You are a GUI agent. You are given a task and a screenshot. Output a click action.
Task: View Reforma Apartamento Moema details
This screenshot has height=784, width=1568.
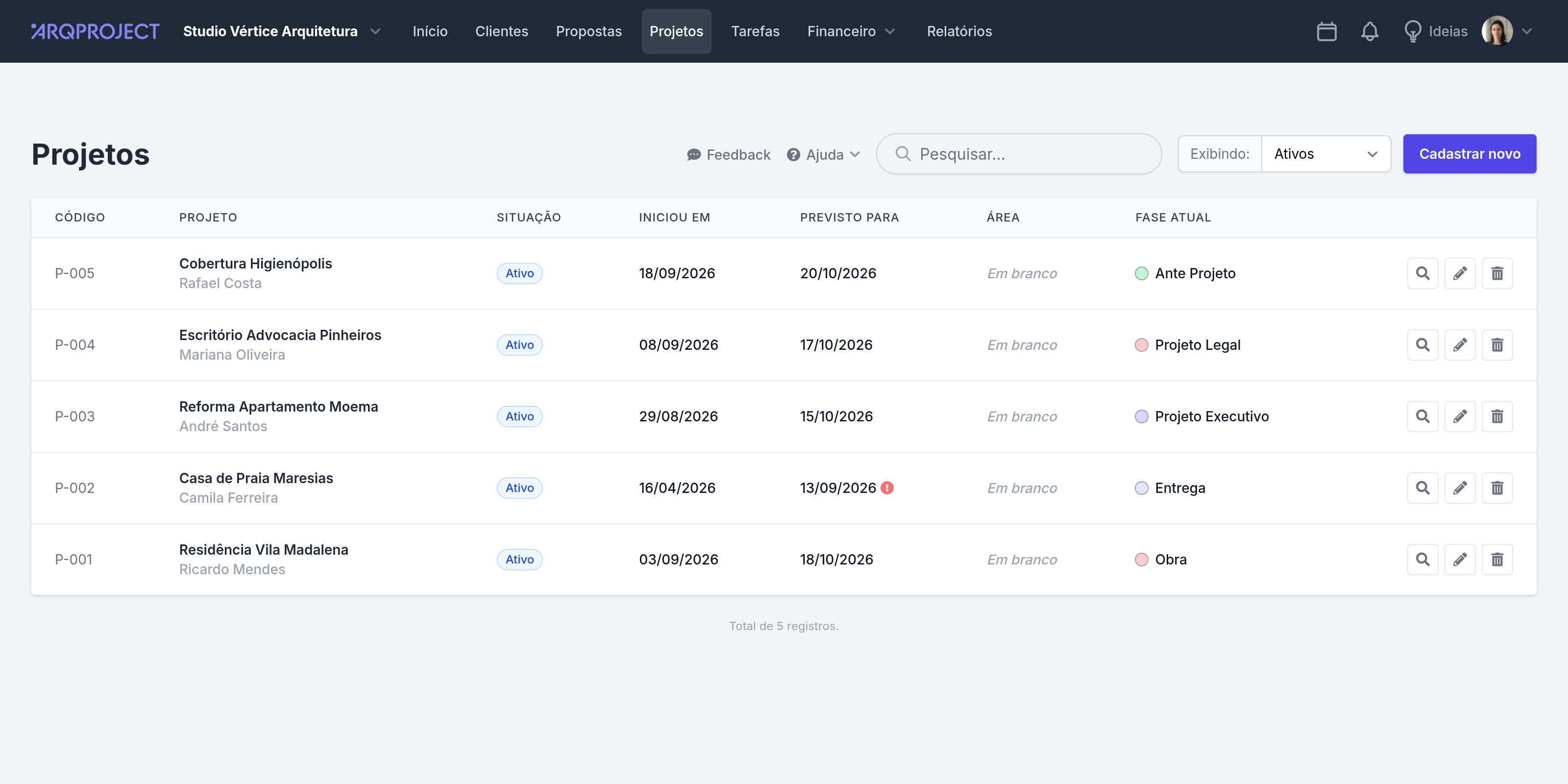click(1422, 416)
